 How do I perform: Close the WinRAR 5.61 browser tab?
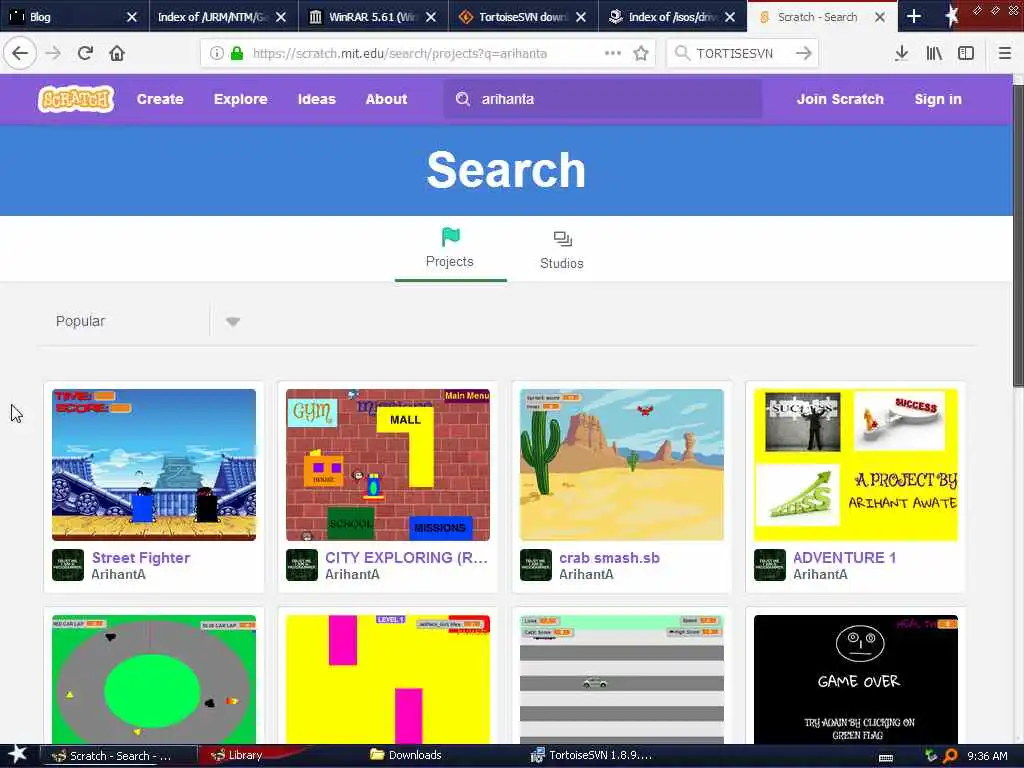coord(430,17)
